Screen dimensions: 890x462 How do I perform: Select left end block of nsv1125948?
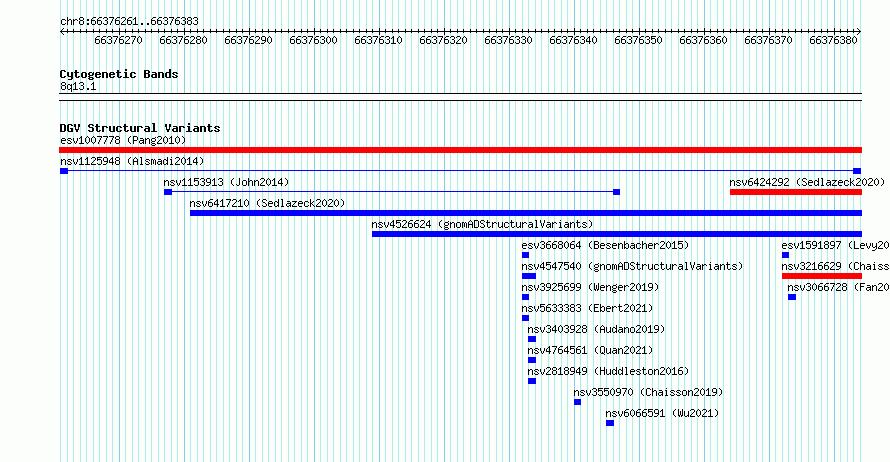coord(64,171)
